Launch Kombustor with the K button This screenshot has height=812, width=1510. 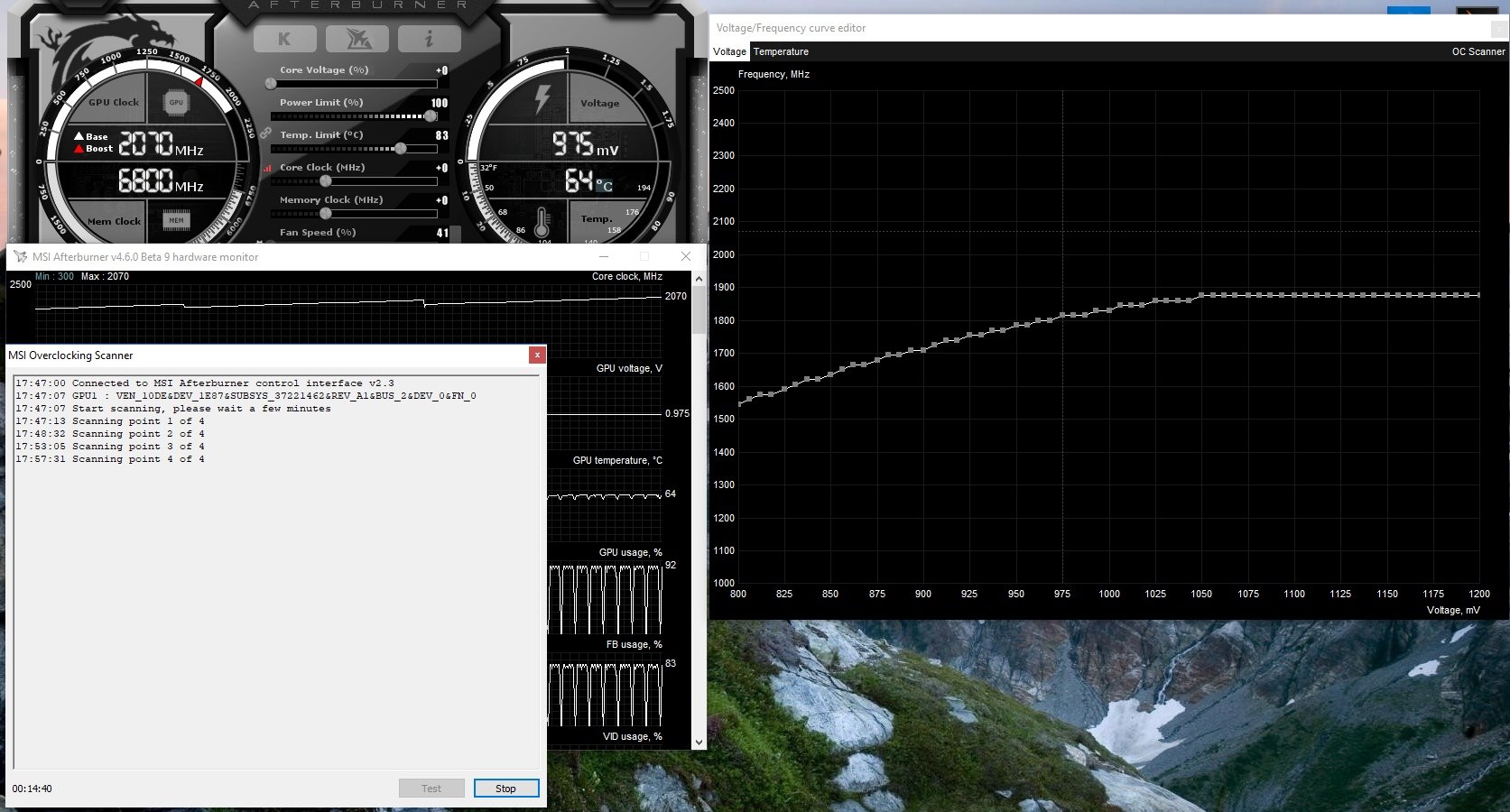[x=284, y=39]
